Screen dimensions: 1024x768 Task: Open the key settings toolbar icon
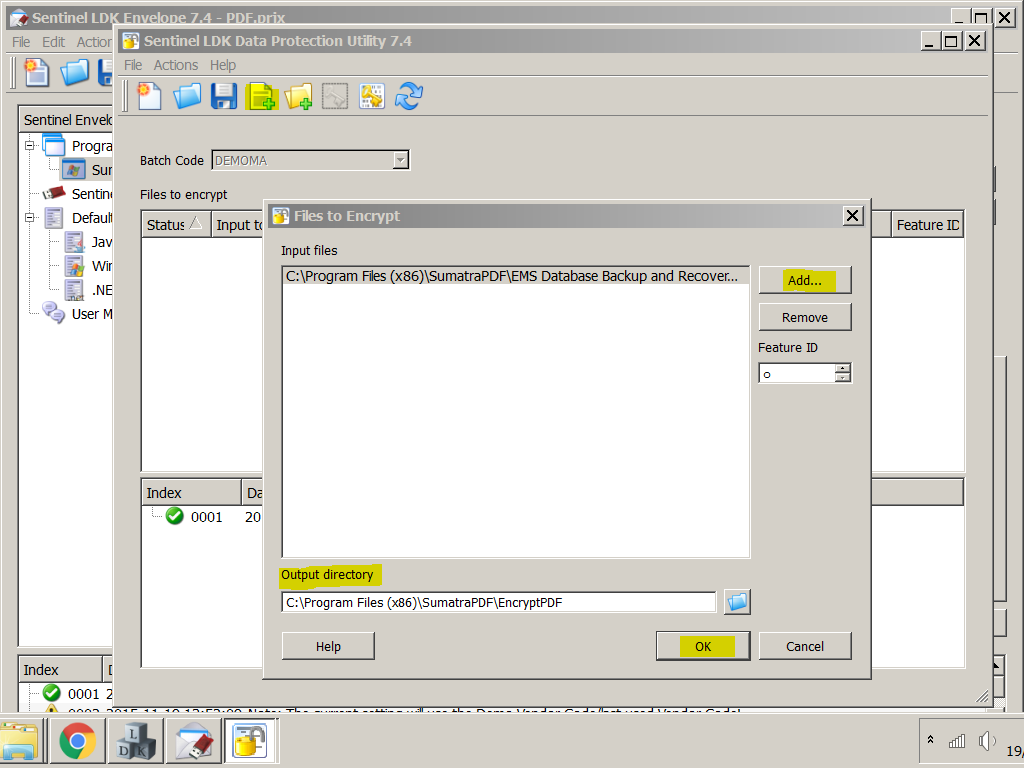pyautogui.click(x=372, y=96)
